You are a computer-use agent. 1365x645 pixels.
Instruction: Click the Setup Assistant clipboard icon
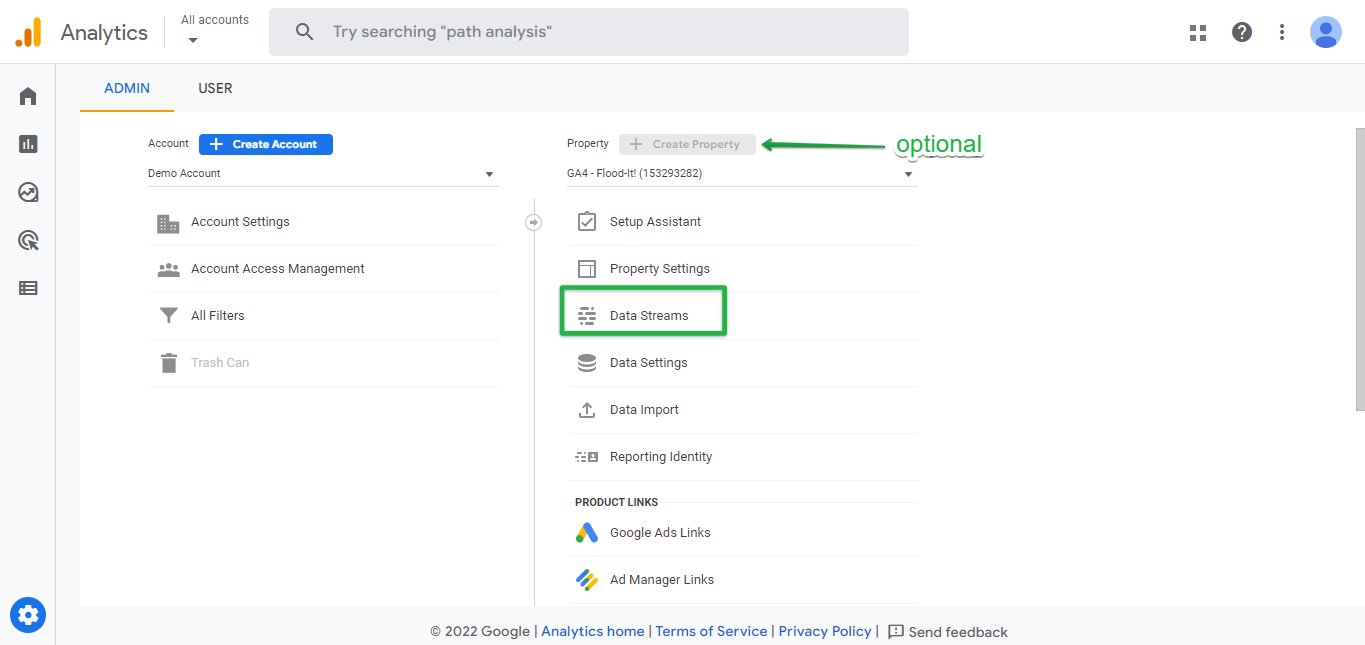[x=587, y=222]
